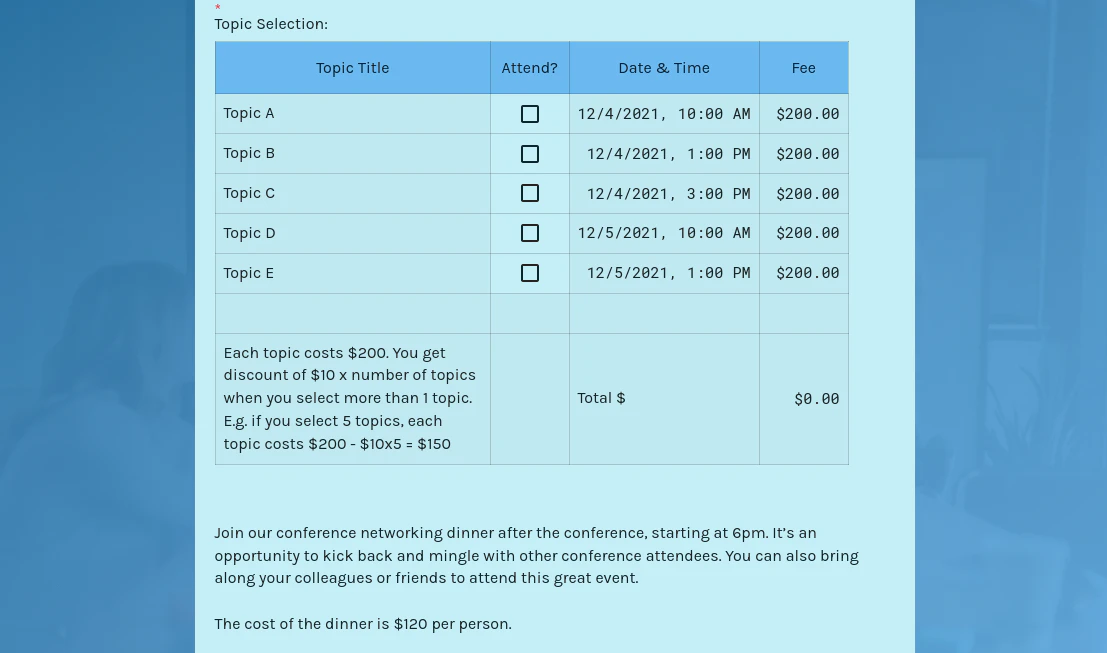The image size is (1107, 653).
Task: Click the Topic Title column header
Action: click(352, 68)
